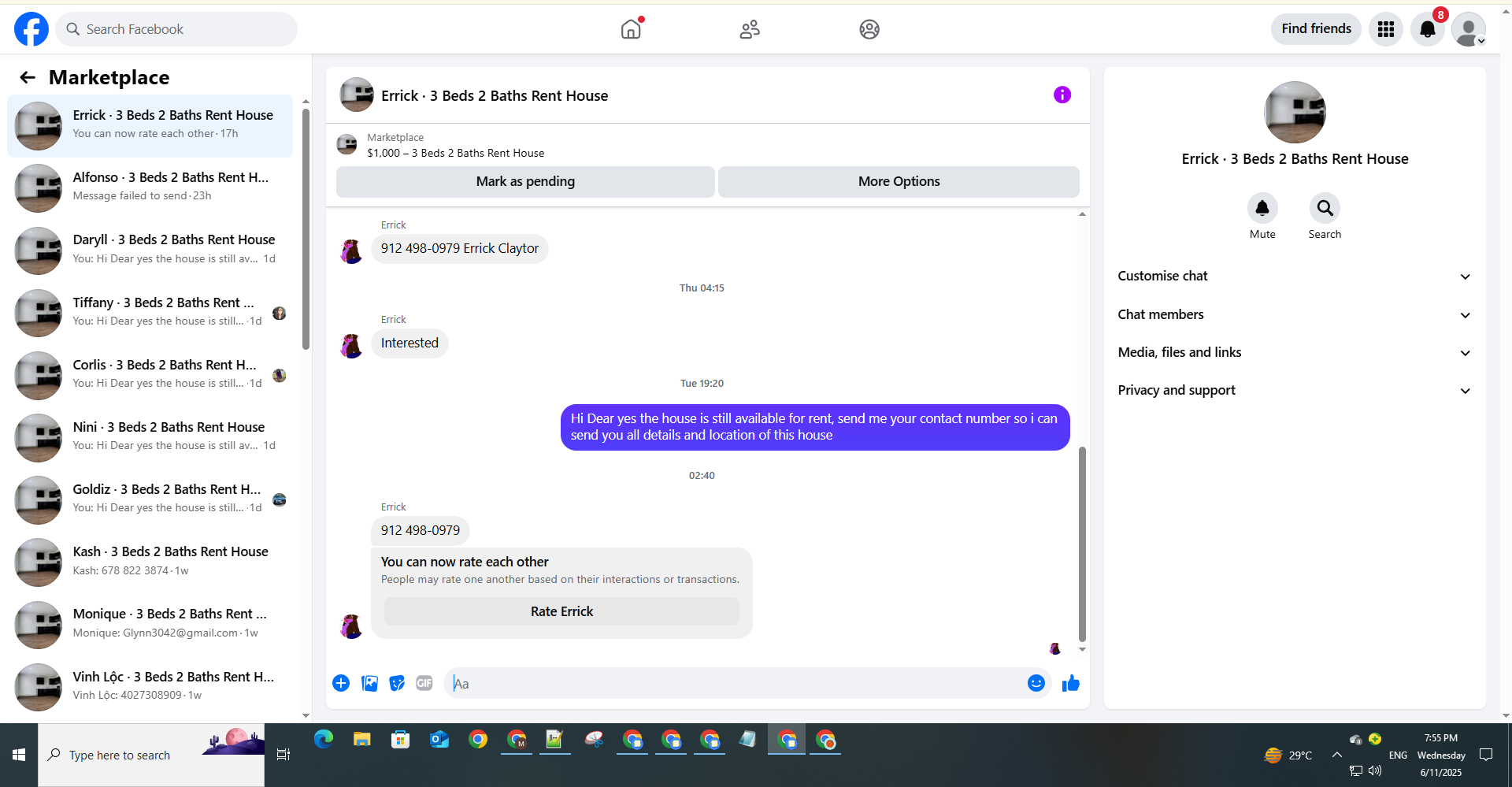This screenshot has height=787, width=1512.
Task: Open the $1,000 – 3 Beds 2 Baths listing link
Action: [455, 153]
